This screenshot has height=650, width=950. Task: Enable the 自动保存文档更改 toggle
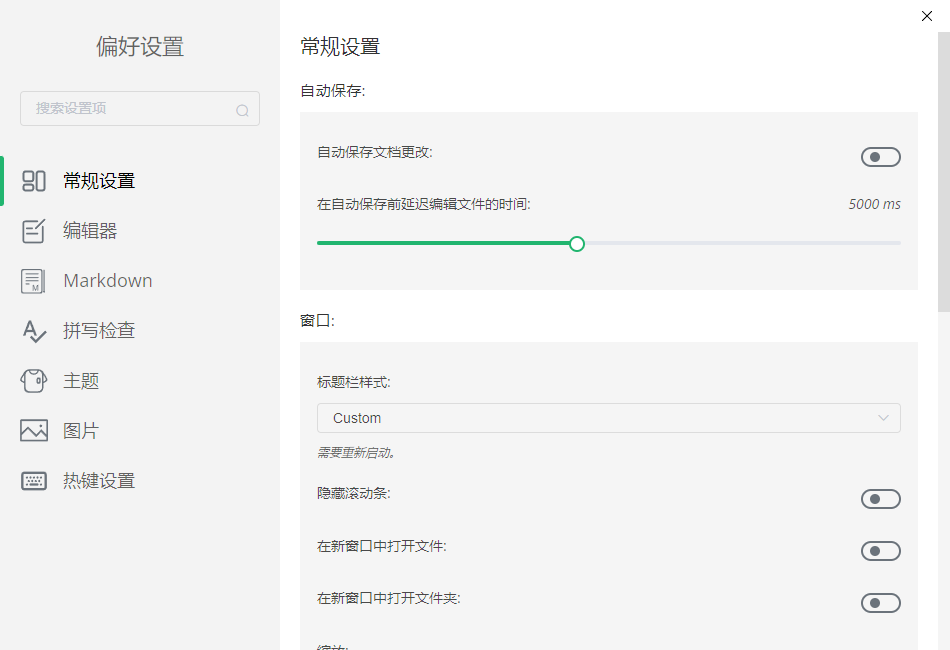880,157
